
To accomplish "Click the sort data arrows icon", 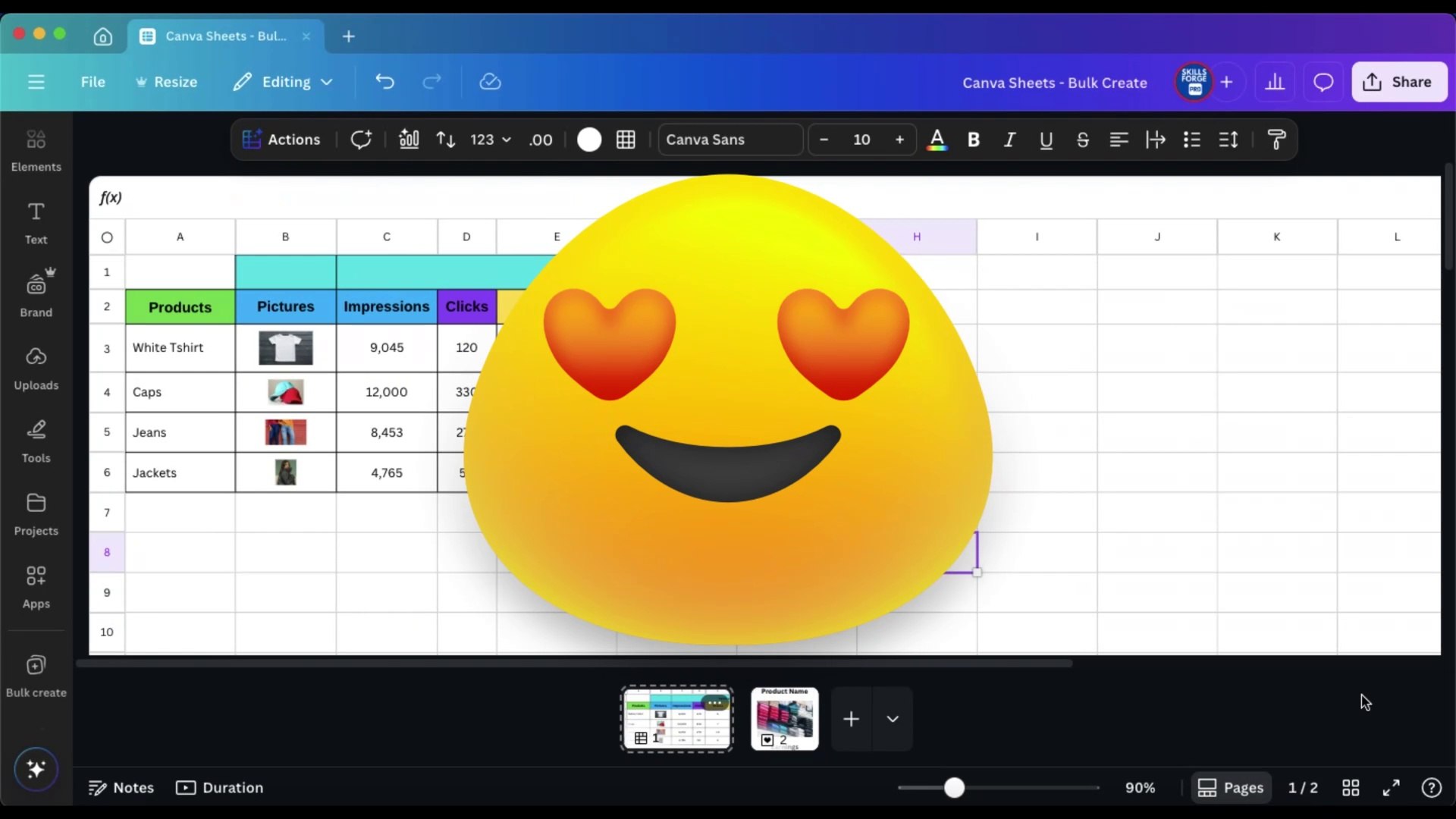I will tap(446, 140).
